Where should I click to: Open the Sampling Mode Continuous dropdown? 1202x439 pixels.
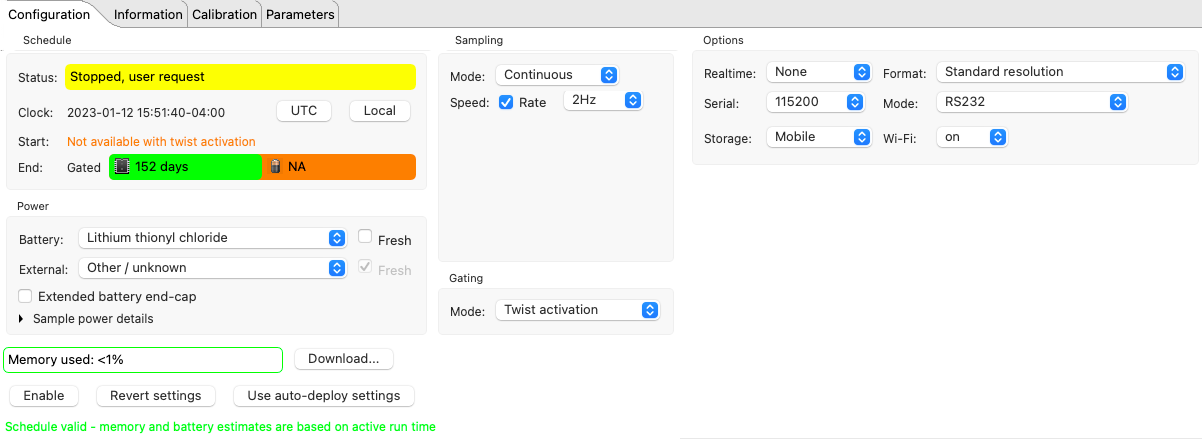click(559, 75)
